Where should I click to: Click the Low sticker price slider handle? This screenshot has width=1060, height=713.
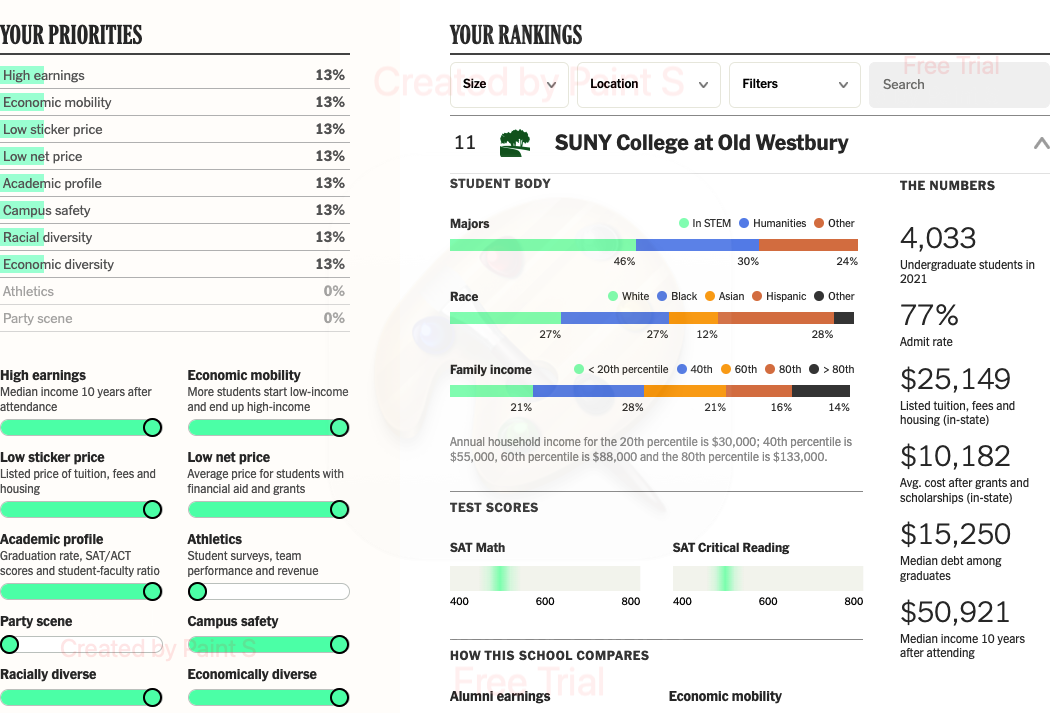153,510
